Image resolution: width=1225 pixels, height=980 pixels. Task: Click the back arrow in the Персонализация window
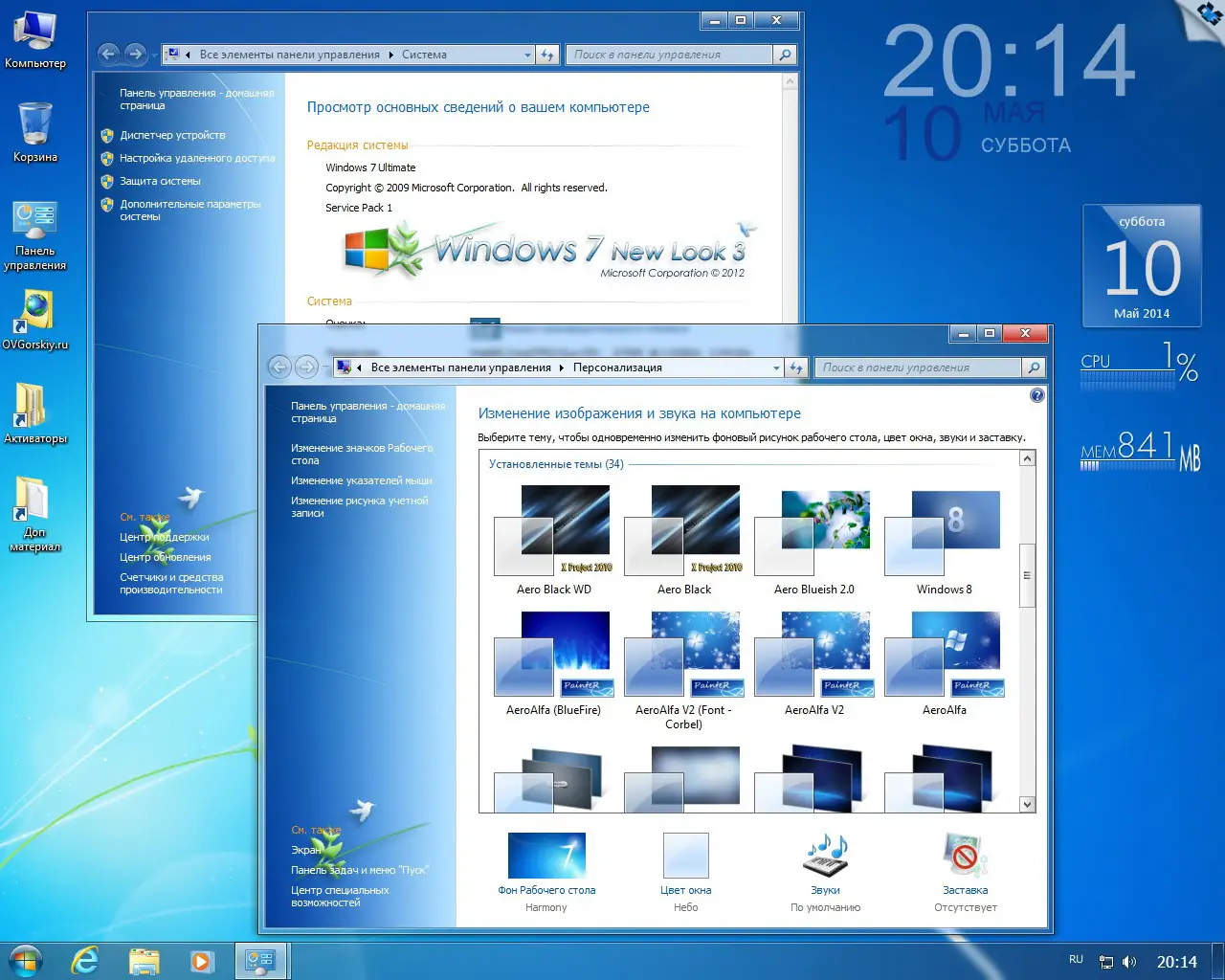279,367
